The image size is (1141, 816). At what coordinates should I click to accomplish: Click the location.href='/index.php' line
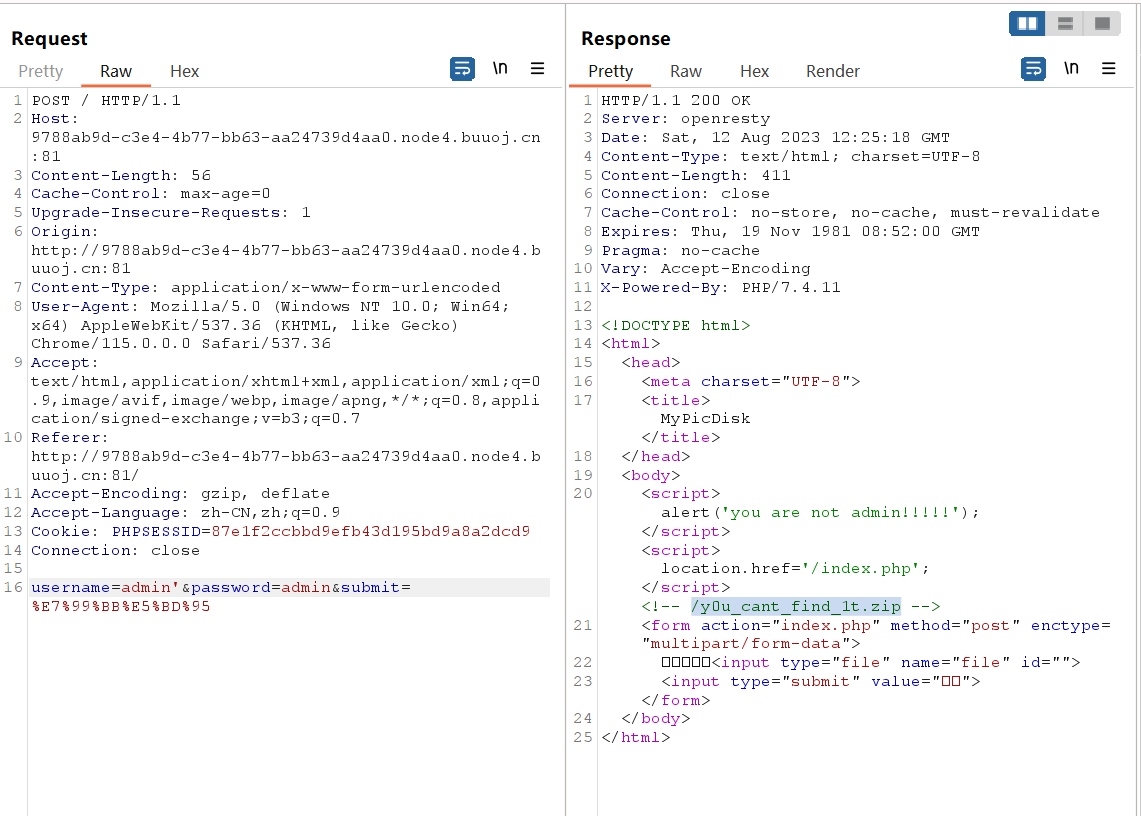click(x=795, y=569)
